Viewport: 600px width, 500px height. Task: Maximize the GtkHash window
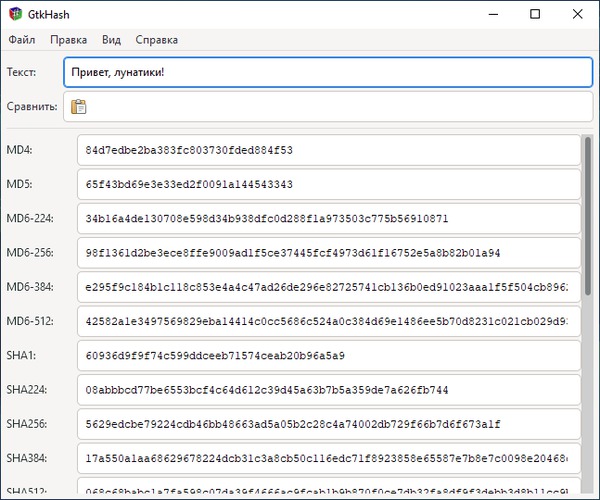tap(535, 15)
